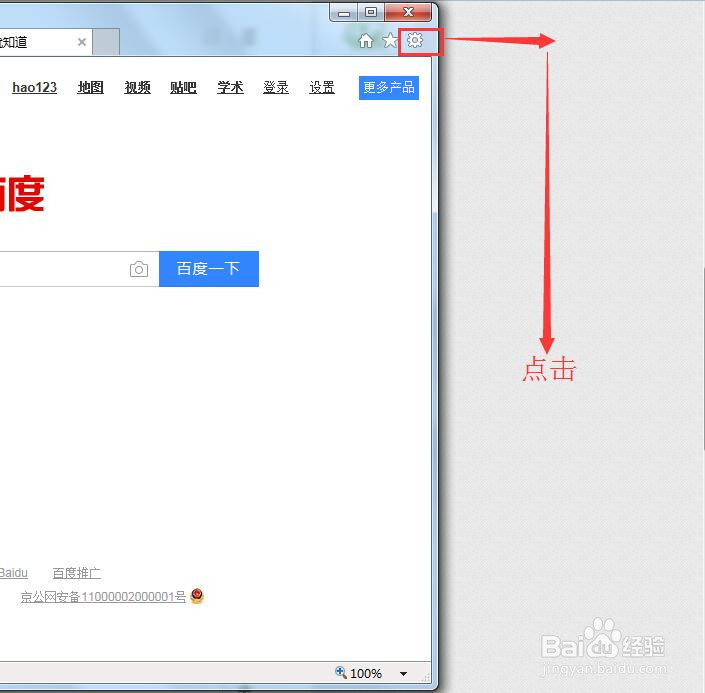Image resolution: width=705 pixels, height=693 pixels.
Task: Click the 百度一下 search button
Action: click(x=209, y=268)
